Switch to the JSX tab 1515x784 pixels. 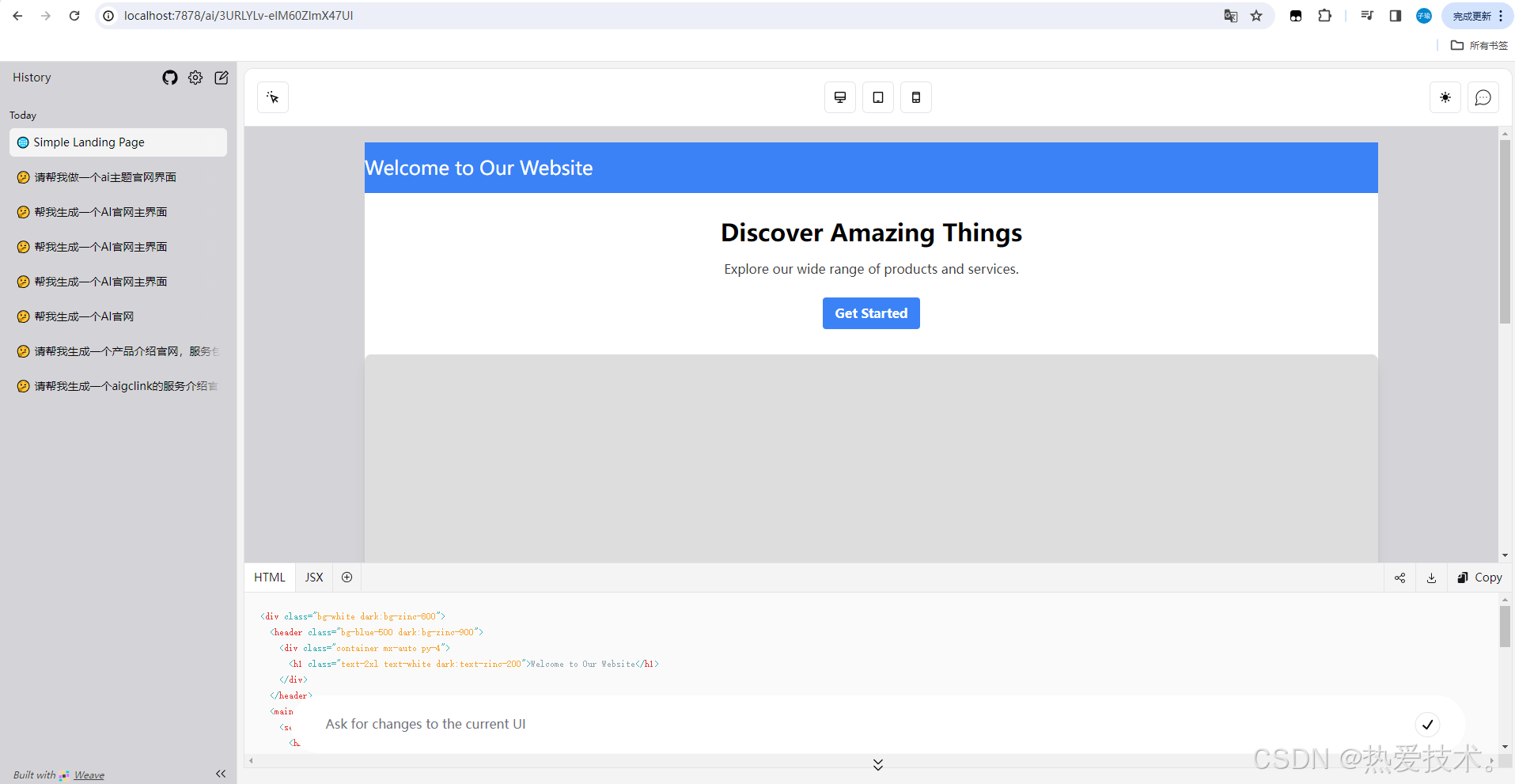pos(314,578)
